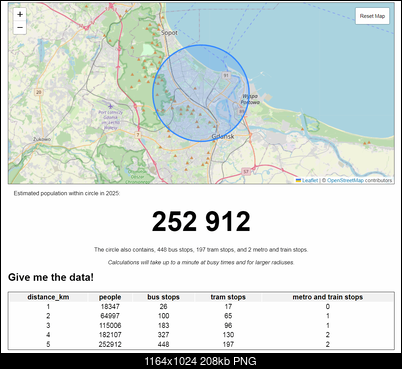Click the Reset Map button
The image size is (402, 369).
(x=372, y=16)
